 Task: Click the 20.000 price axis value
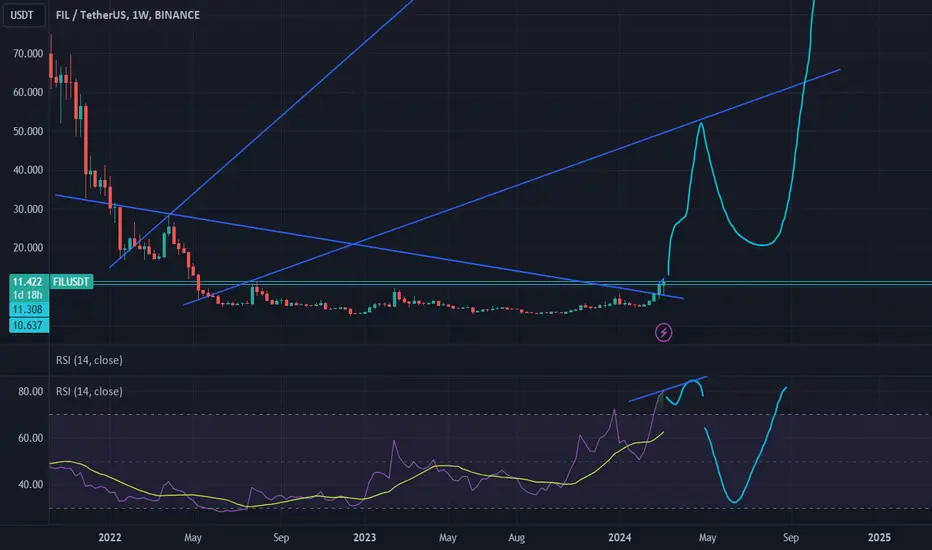click(x=28, y=248)
